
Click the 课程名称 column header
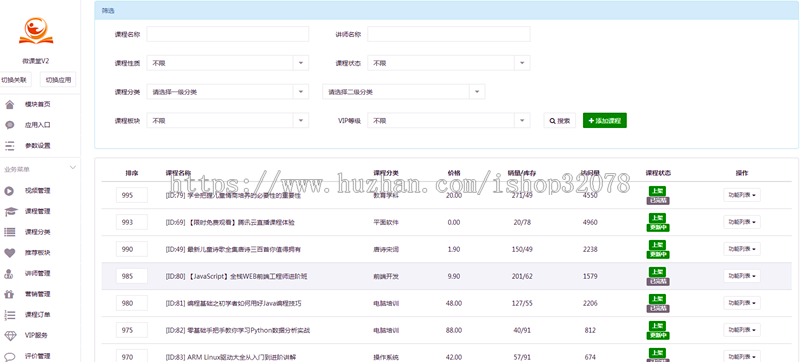[x=178, y=173]
